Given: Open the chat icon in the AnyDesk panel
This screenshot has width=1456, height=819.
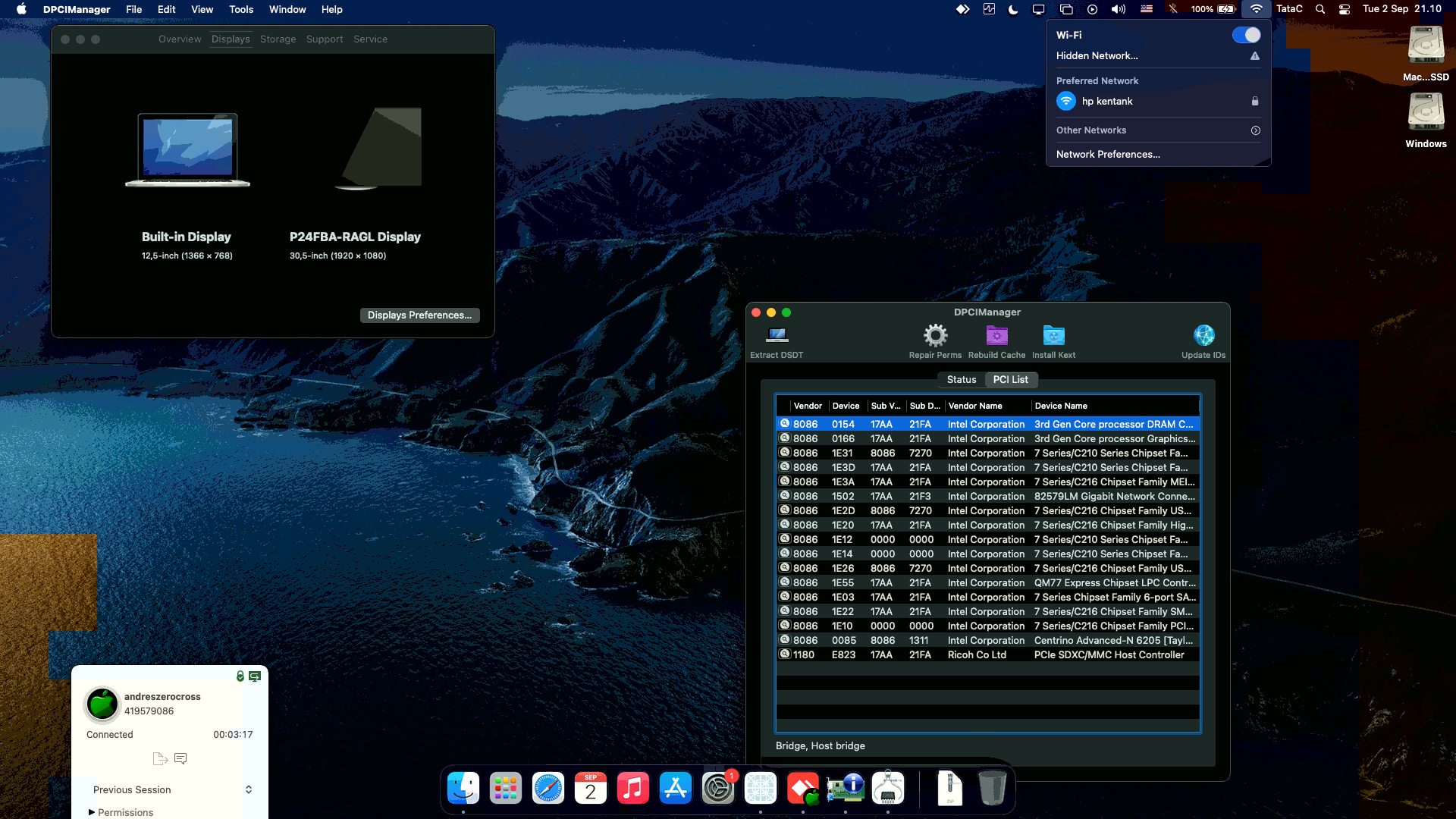Looking at the screenshot, I should [x=180, y=758].
